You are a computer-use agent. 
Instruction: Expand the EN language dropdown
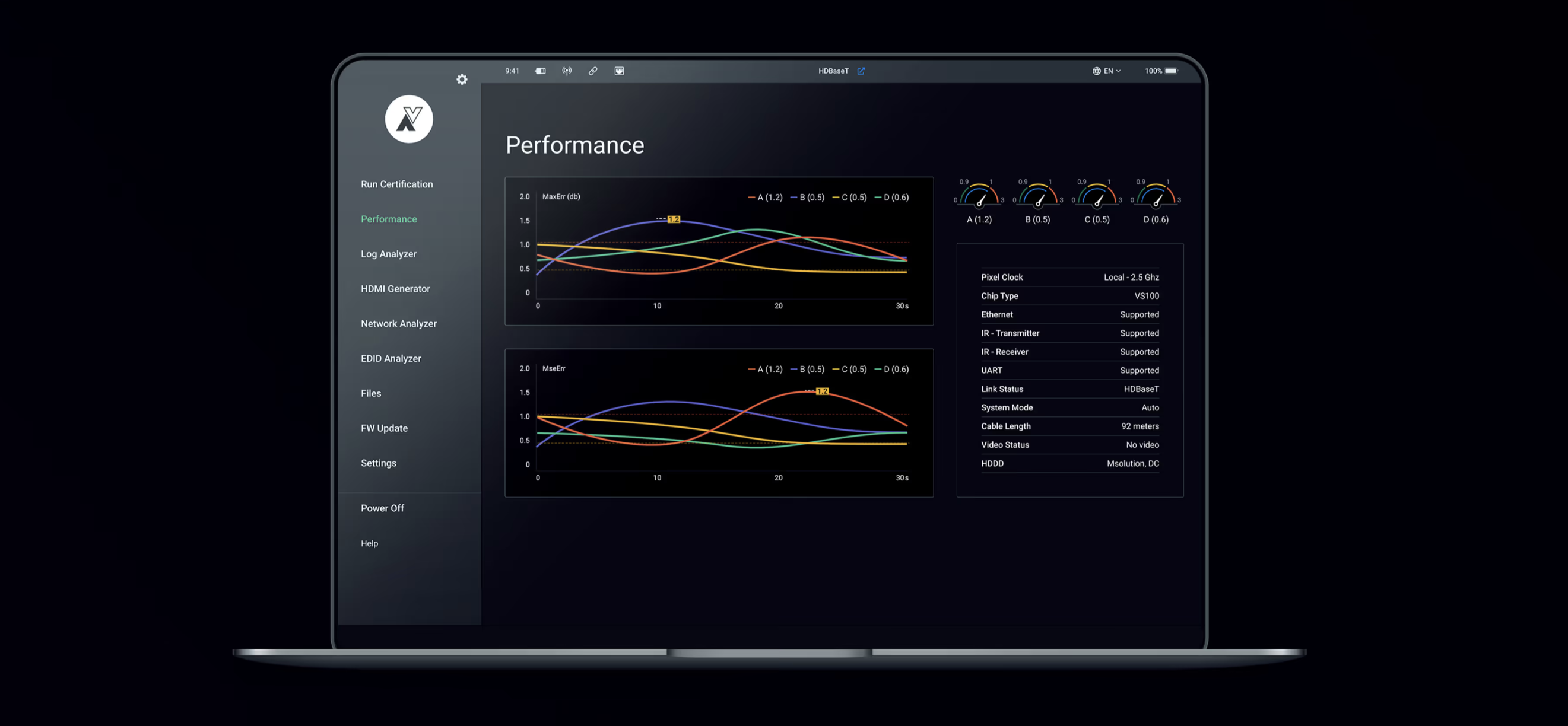click(x=1112, y=71)
